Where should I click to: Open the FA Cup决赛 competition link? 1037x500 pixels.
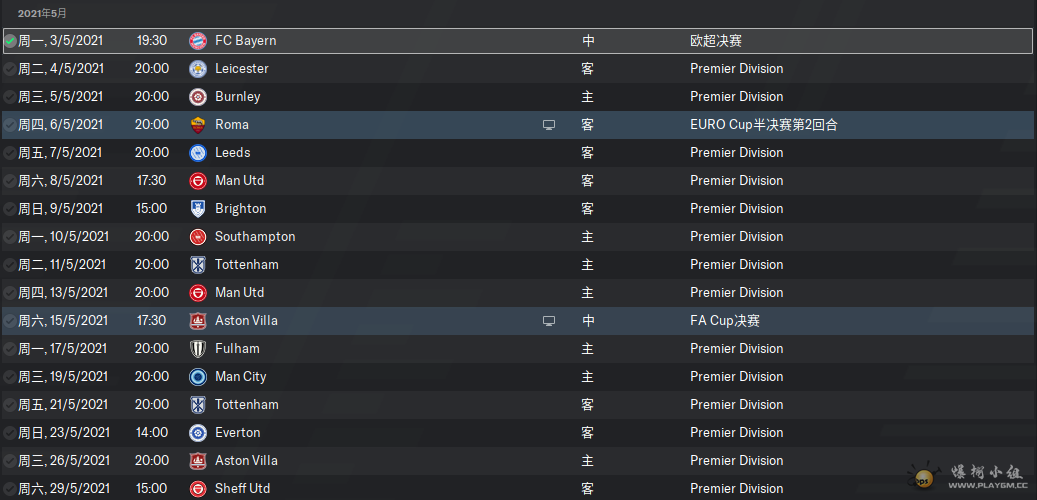click(725, 321)
